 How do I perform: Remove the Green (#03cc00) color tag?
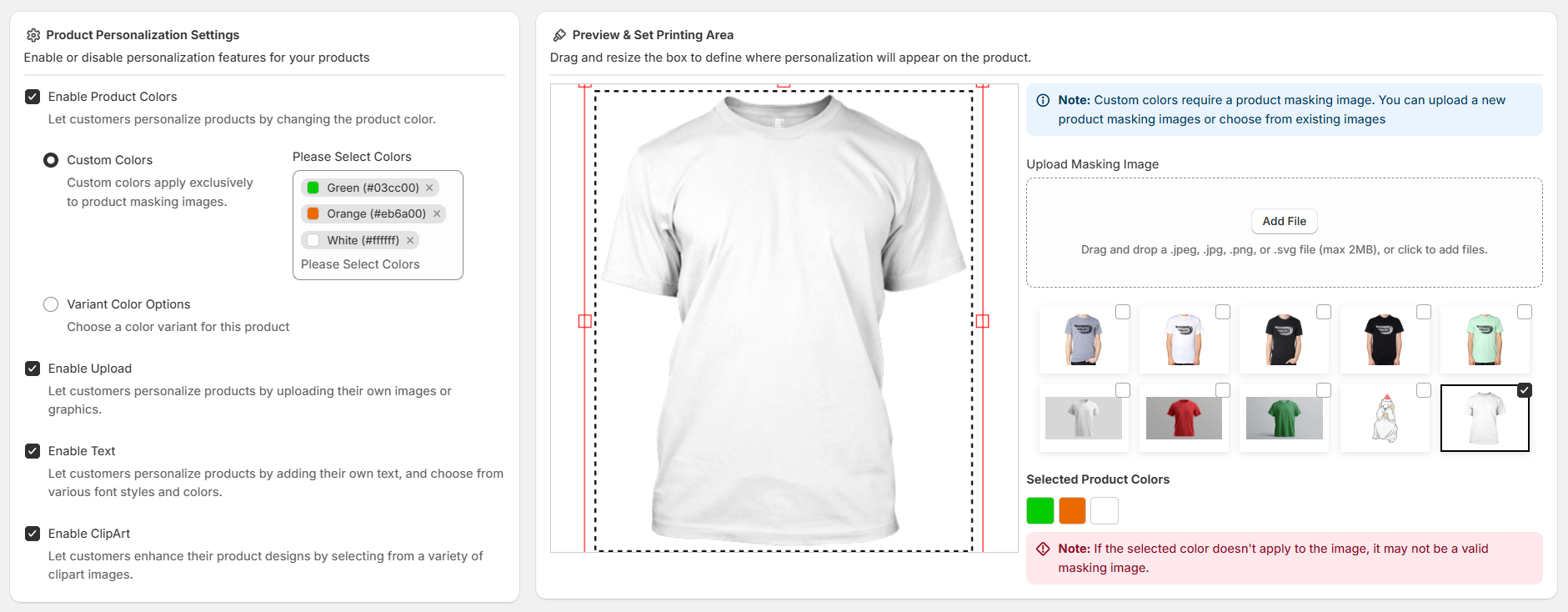pos(429,188)
